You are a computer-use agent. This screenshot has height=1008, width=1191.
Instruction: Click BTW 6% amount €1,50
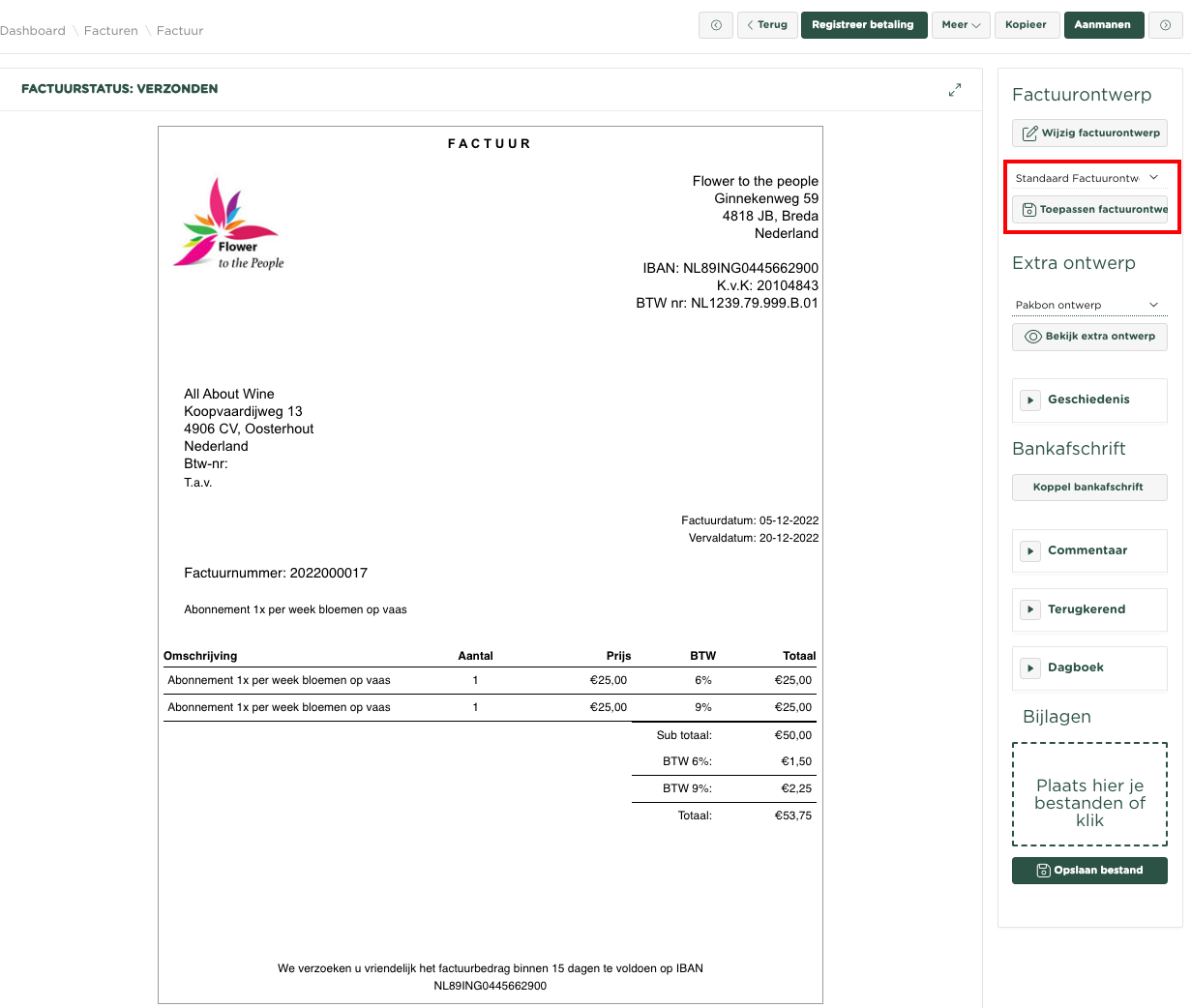pos(796,761)
